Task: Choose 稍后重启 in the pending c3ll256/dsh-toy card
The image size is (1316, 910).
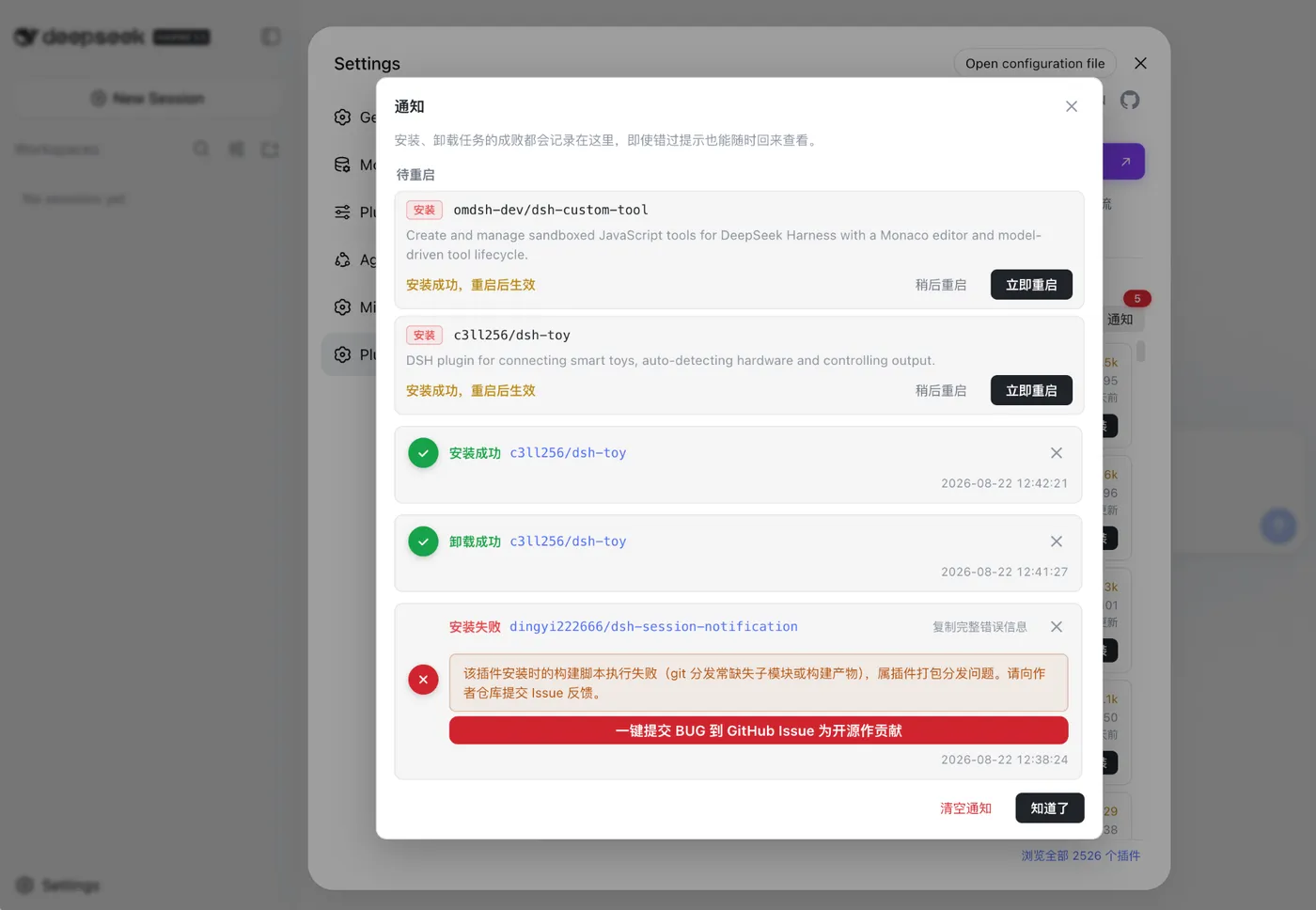Action: tap(941, 390)
